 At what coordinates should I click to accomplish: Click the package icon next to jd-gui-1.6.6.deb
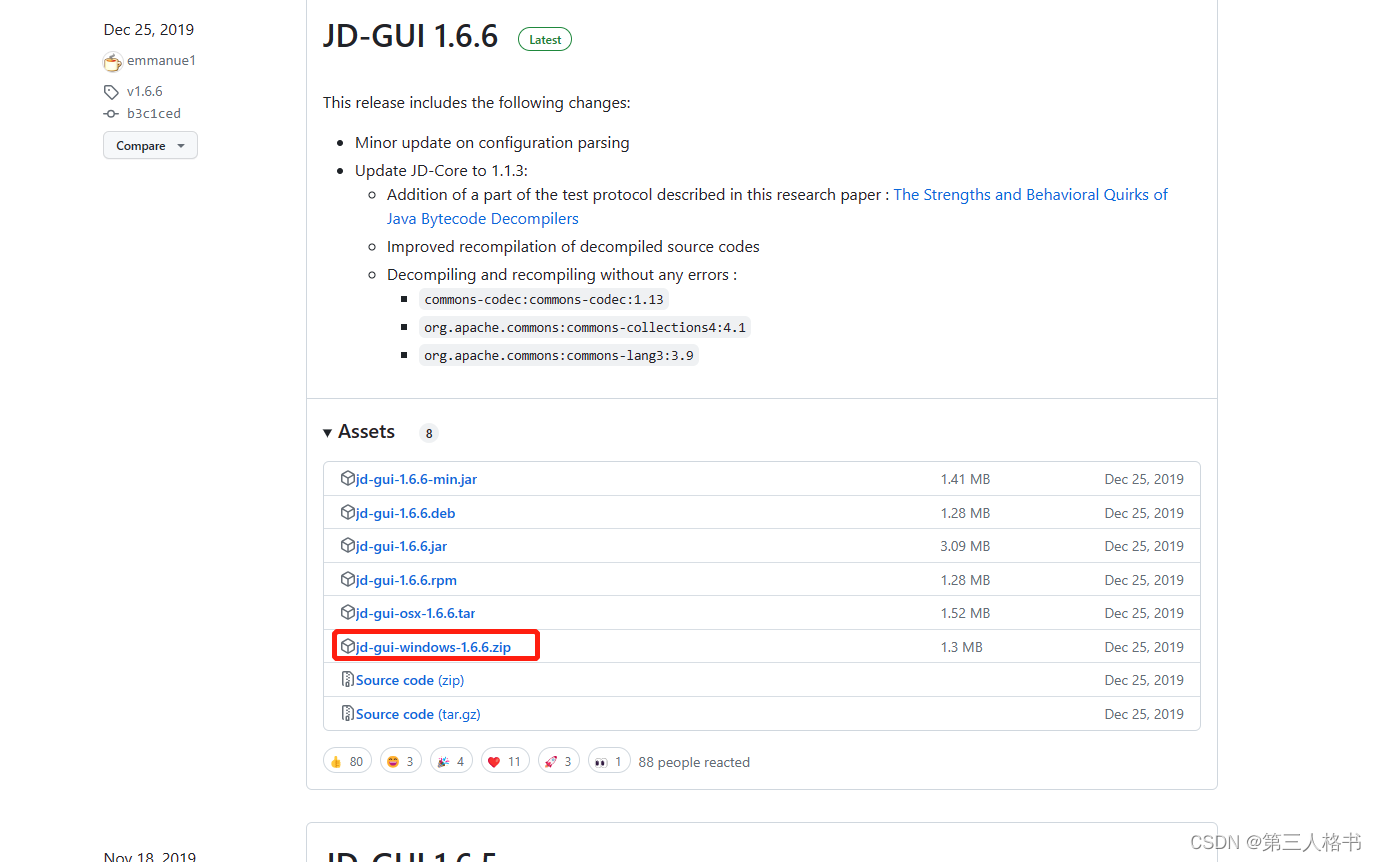347,512
